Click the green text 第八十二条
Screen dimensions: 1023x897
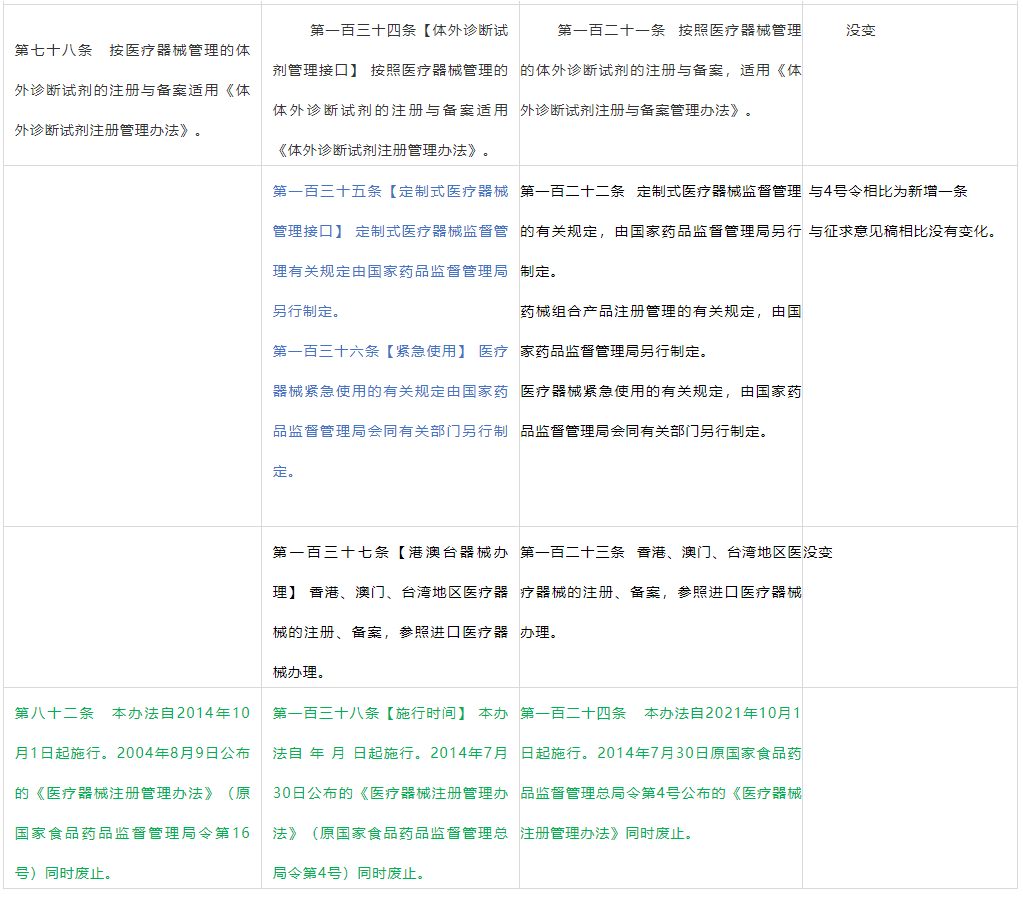tap(54, 713)
